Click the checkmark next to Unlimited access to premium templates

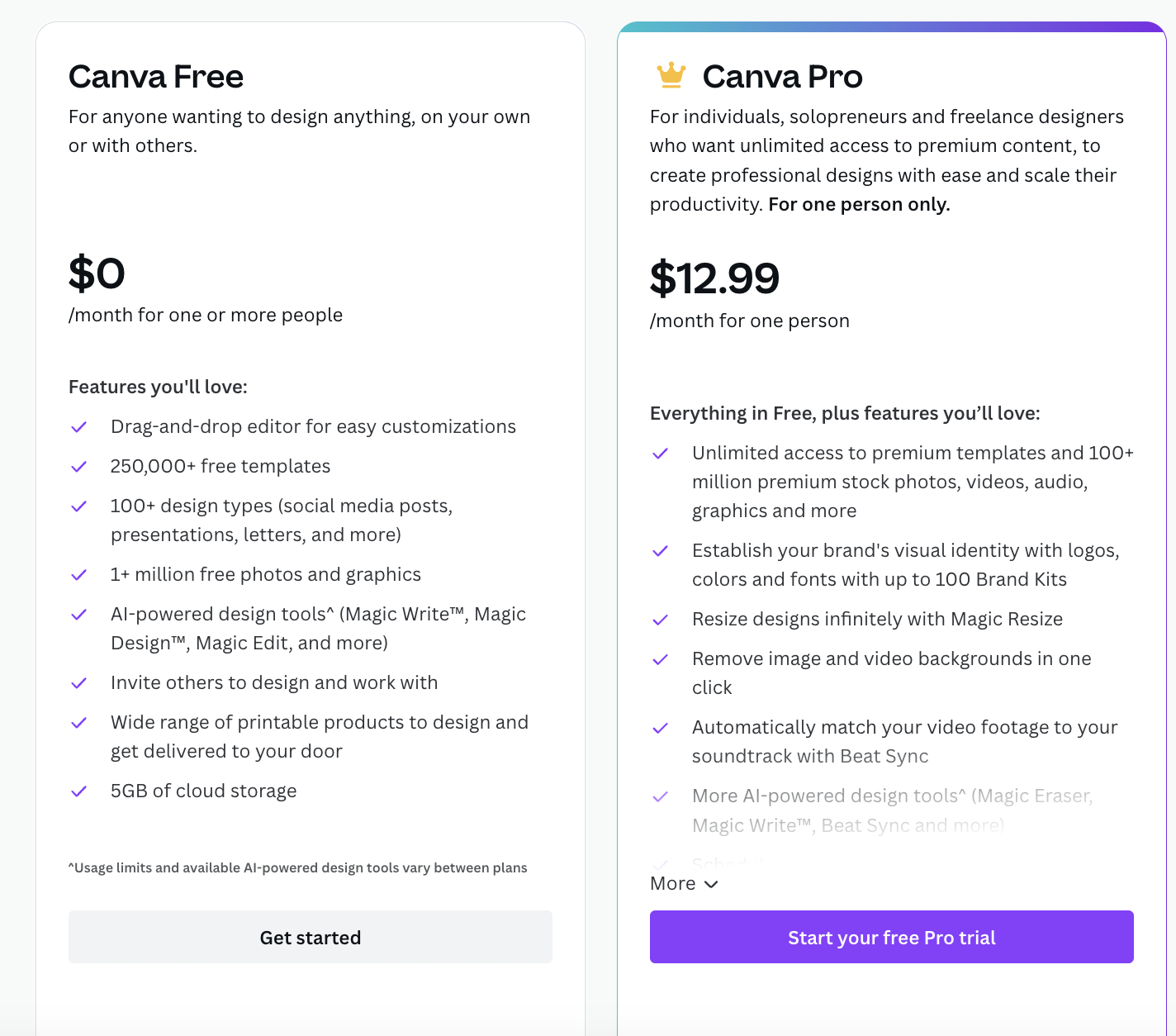pos(661,454)
